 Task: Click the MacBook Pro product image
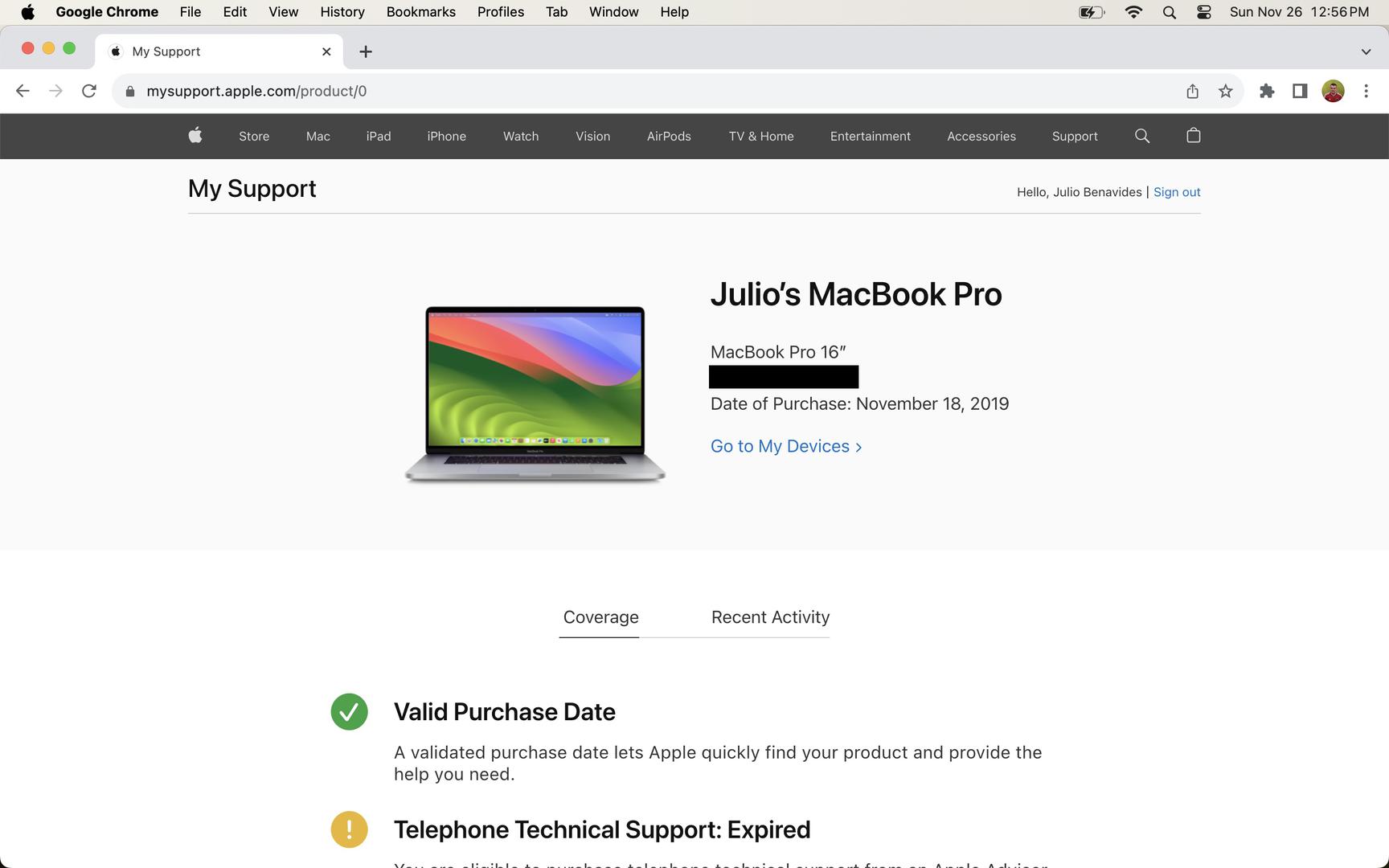pyautogui.click(x=535, y=394)
